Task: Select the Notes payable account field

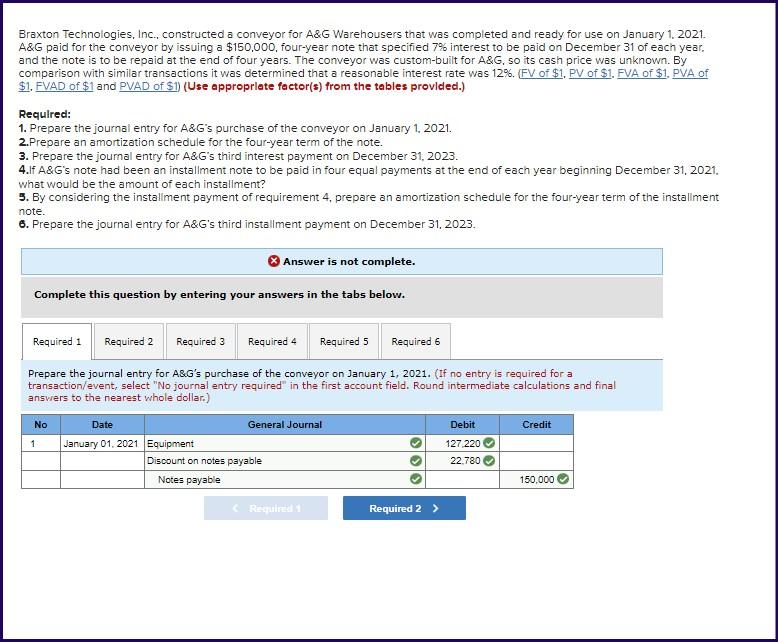Action: pos(284,479)
